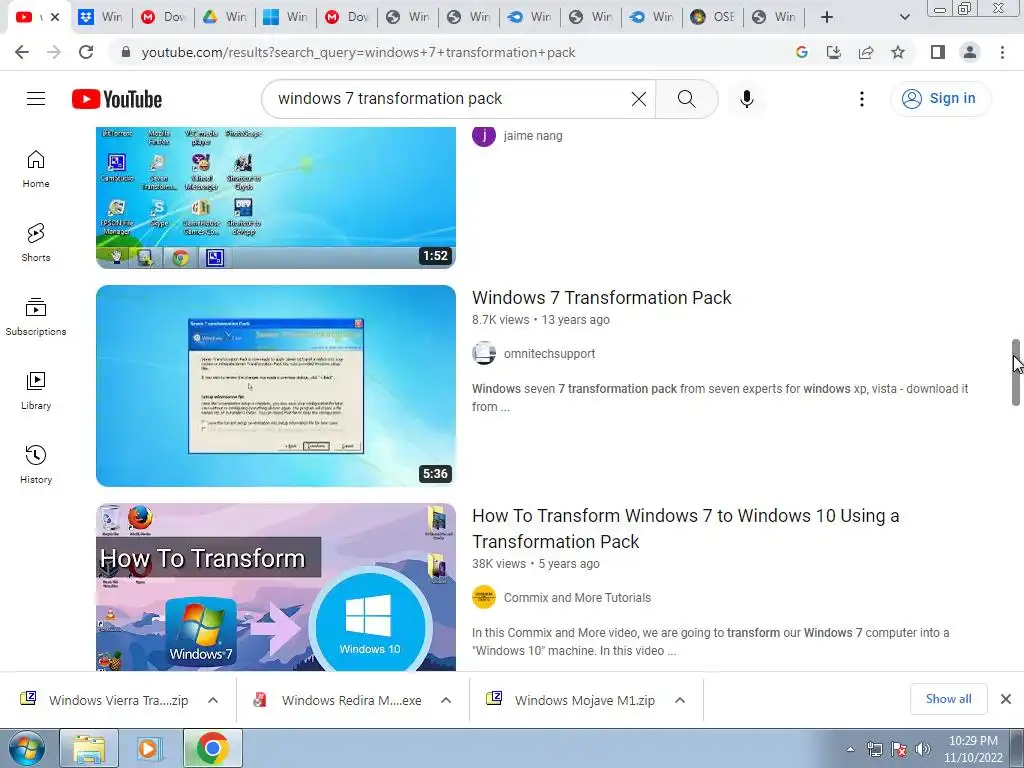This screenshot has height=768, width=1024.
Task: Close the downloads bar
Action: pyautogui.click(x=1006, y=699)
